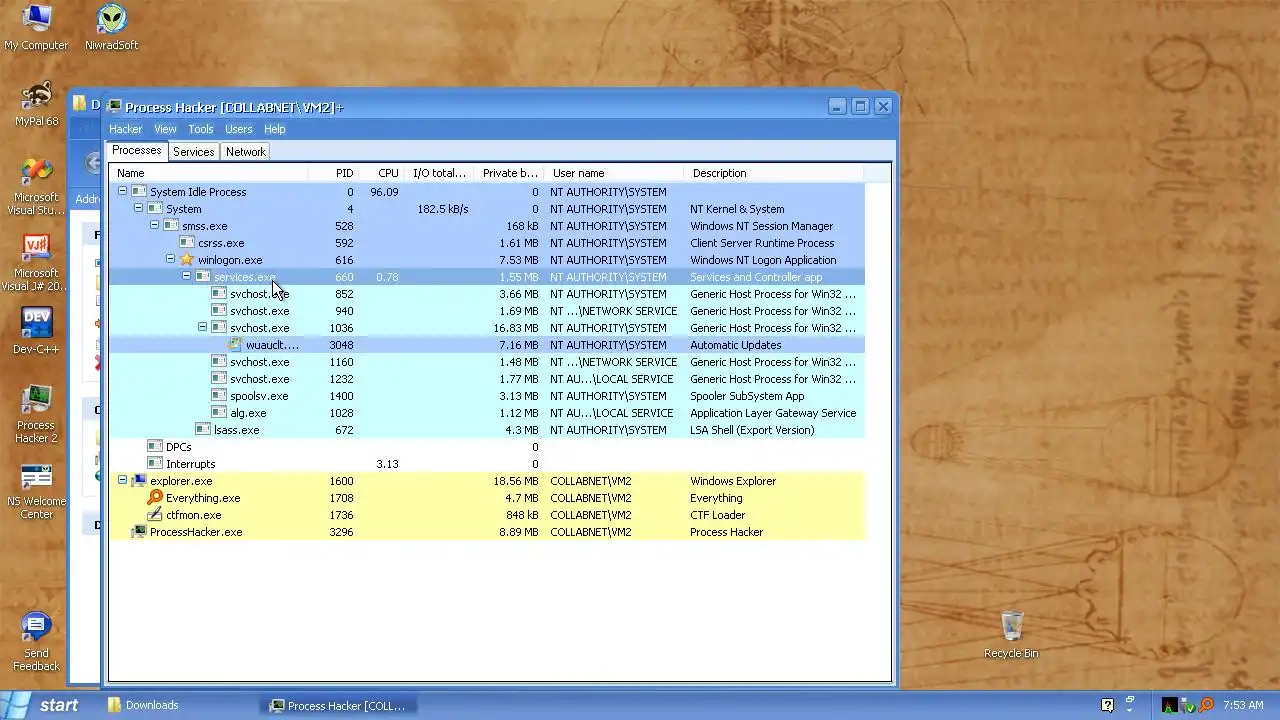This screenshot has width=1280, height=720.
Task: Click the Windows start button
Action: (47, 705)
